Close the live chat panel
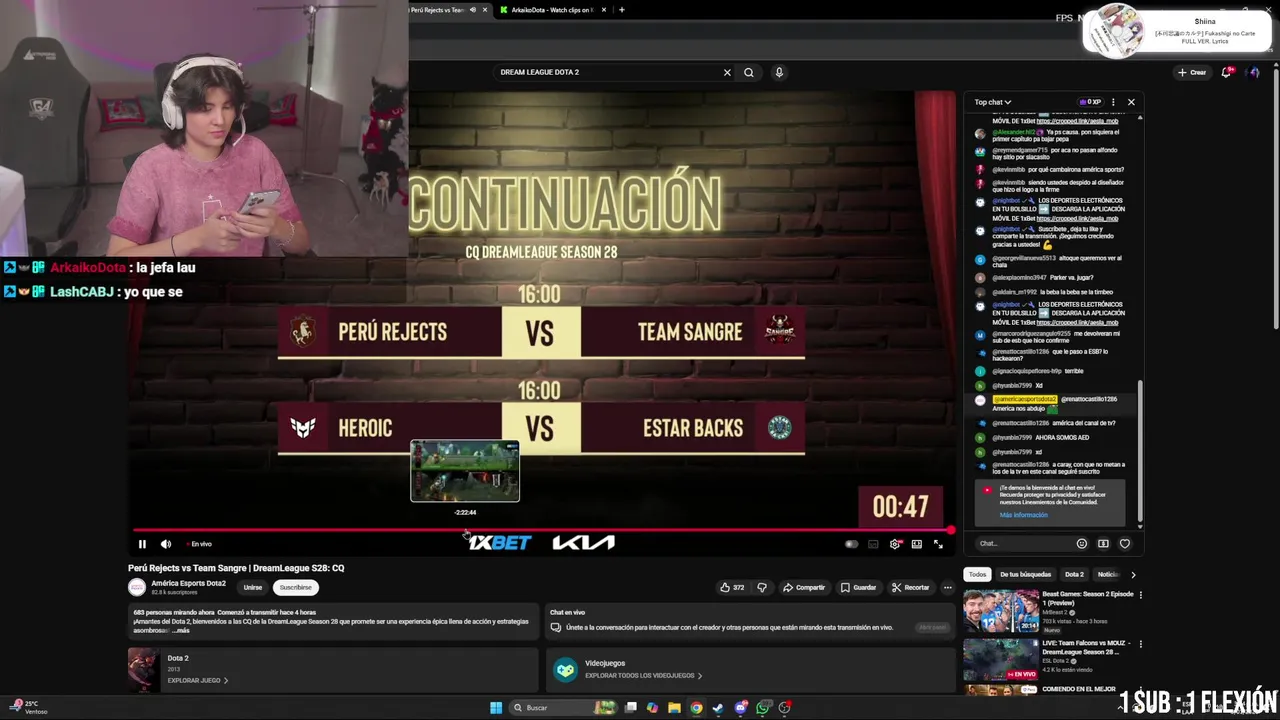 point(1131,102)
